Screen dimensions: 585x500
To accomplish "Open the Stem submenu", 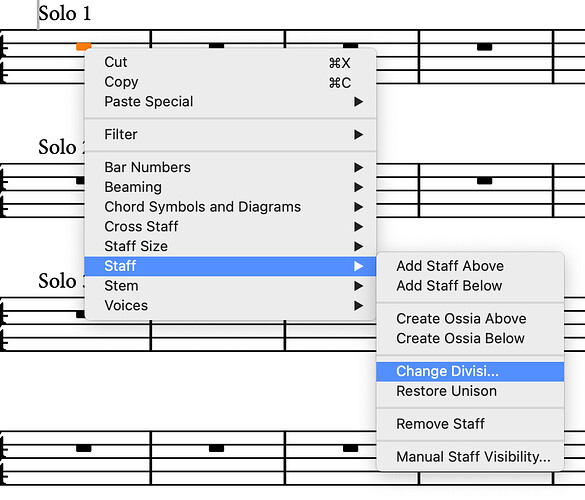I will pos(230,286).
